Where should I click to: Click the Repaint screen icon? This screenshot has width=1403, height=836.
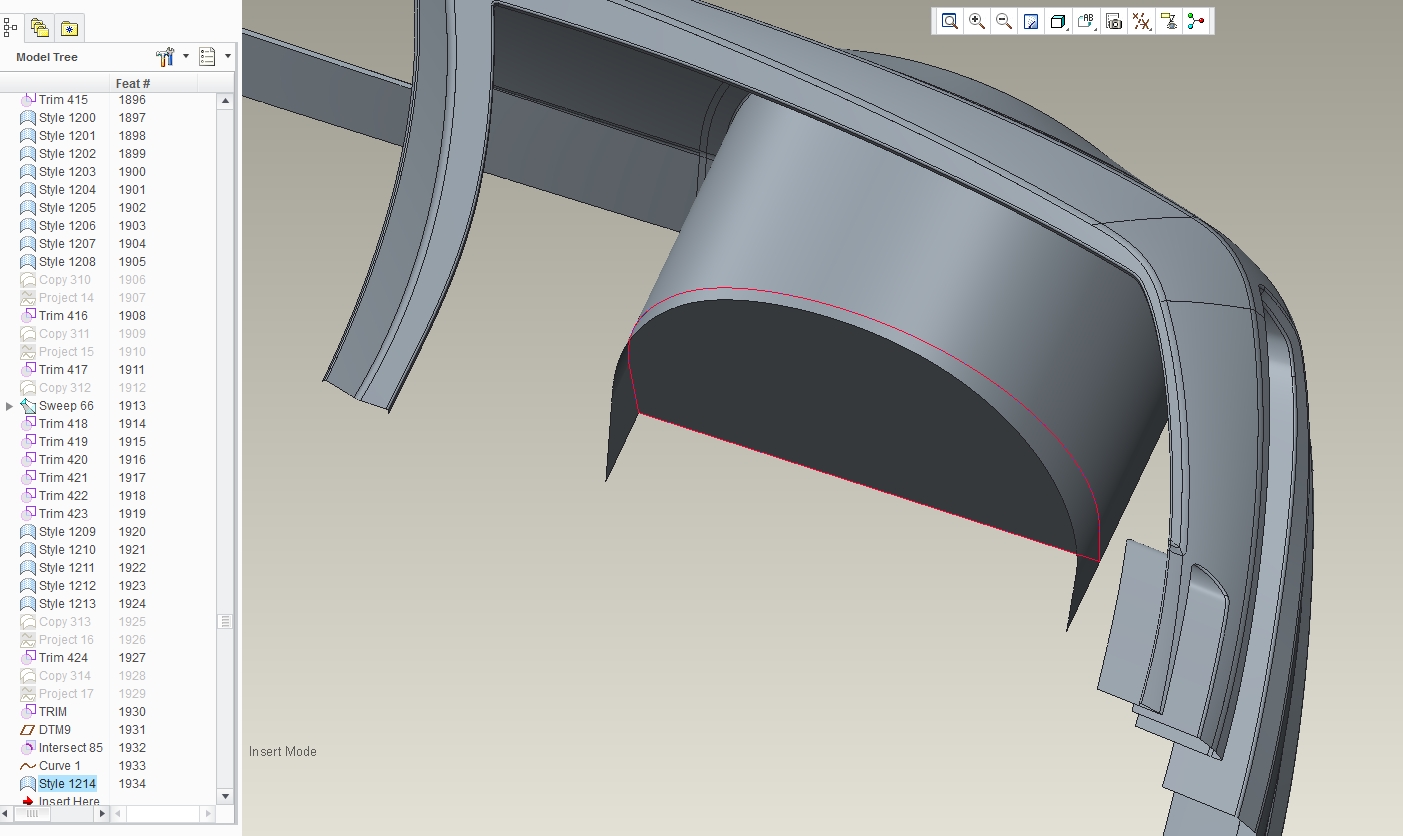click(1032, 21)
